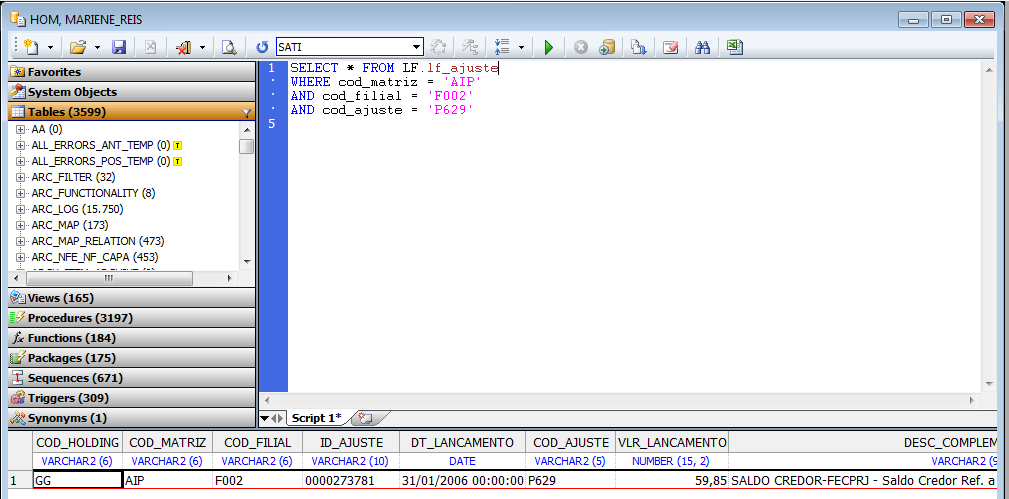Add a new script tab
Image resolution: width=1009 pixels, height=499 pixels.
point(366,417)
